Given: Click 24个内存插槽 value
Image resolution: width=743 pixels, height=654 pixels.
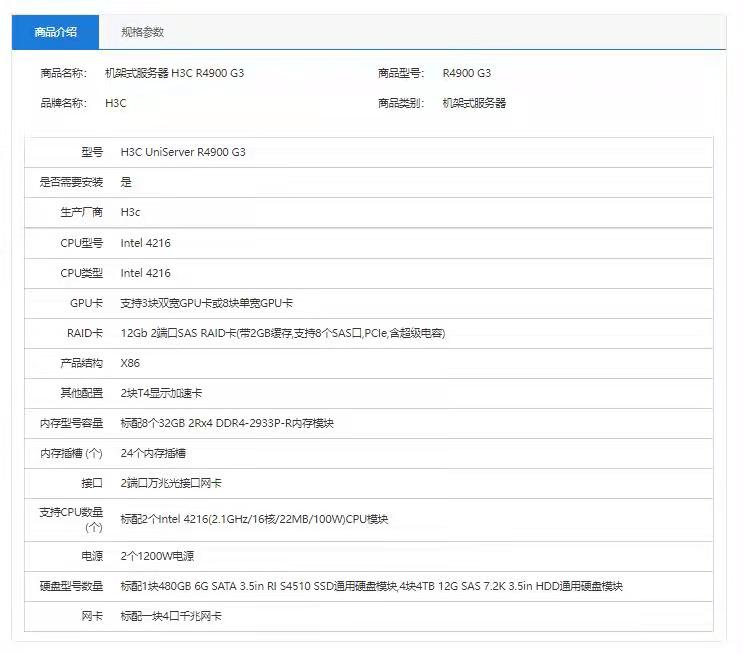Looking at the screenshot, I should [x=153, y=453].
